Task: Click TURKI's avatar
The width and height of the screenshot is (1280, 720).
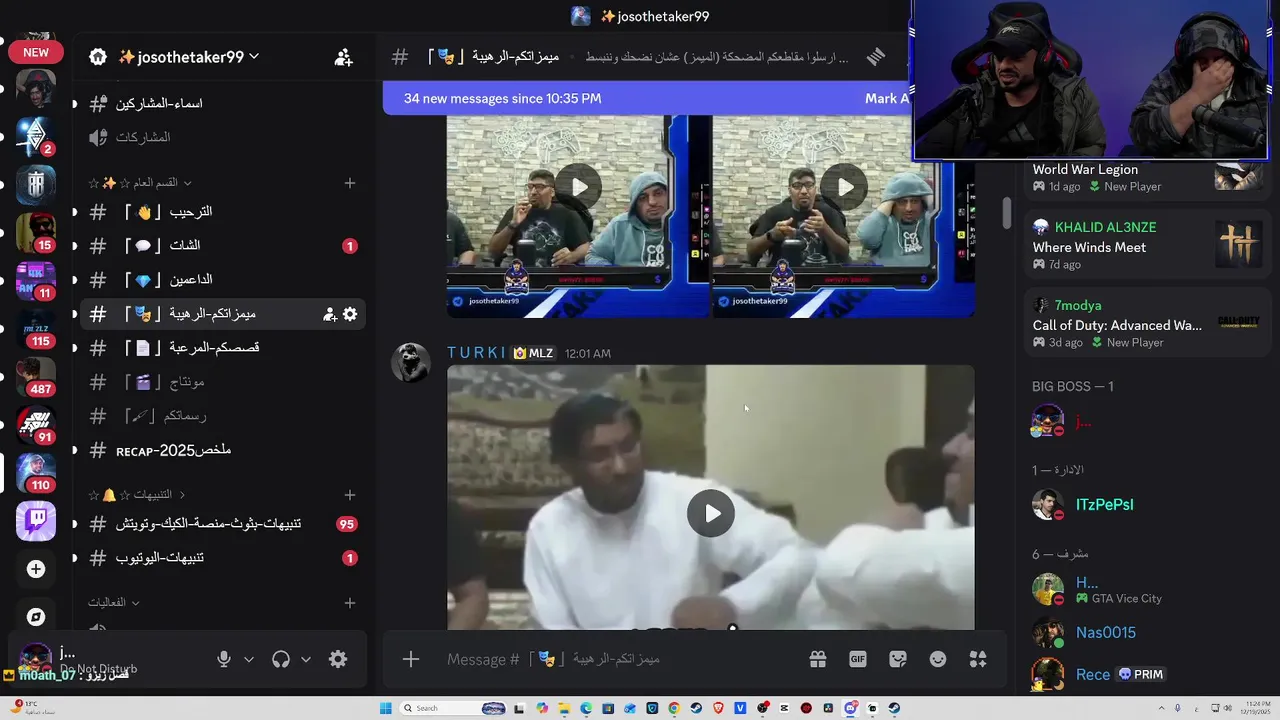Action: coord(410,362)
